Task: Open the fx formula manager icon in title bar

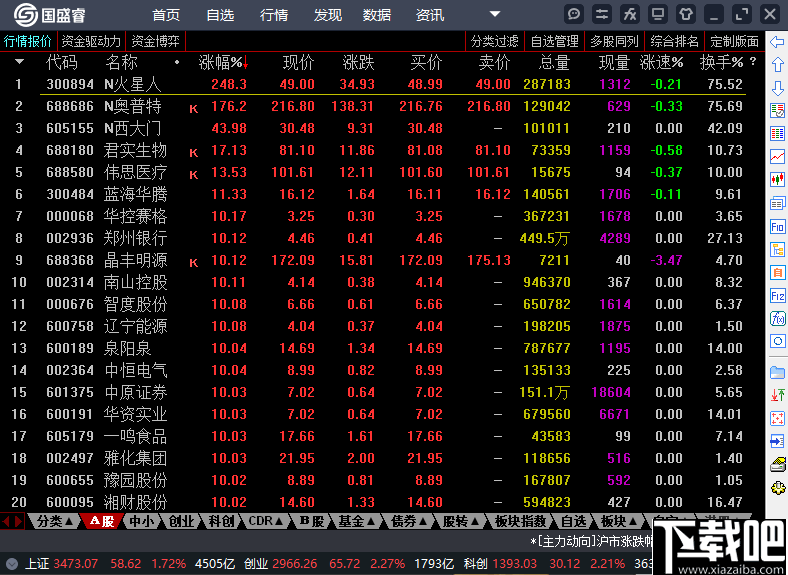Action: [x=630, y=14]
